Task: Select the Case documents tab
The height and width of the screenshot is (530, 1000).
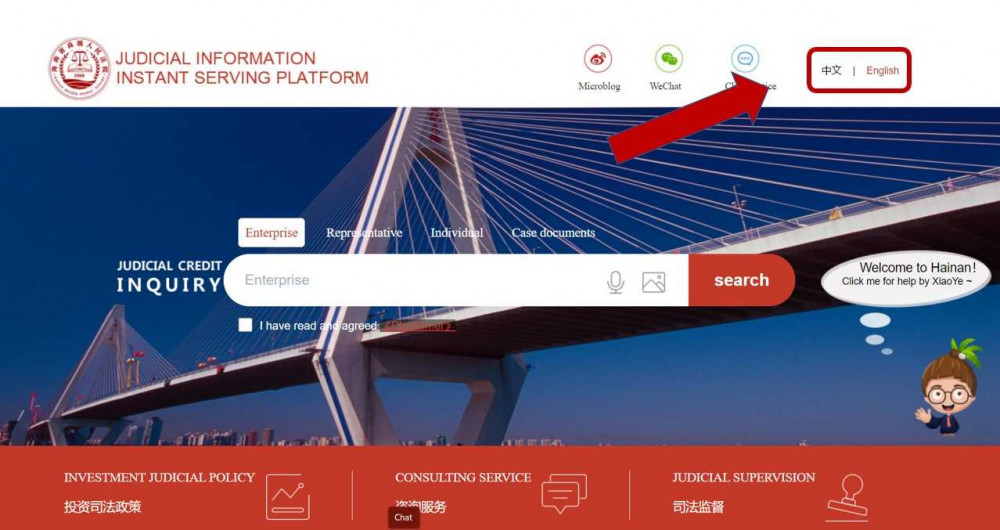Action: tap(553, 233)
